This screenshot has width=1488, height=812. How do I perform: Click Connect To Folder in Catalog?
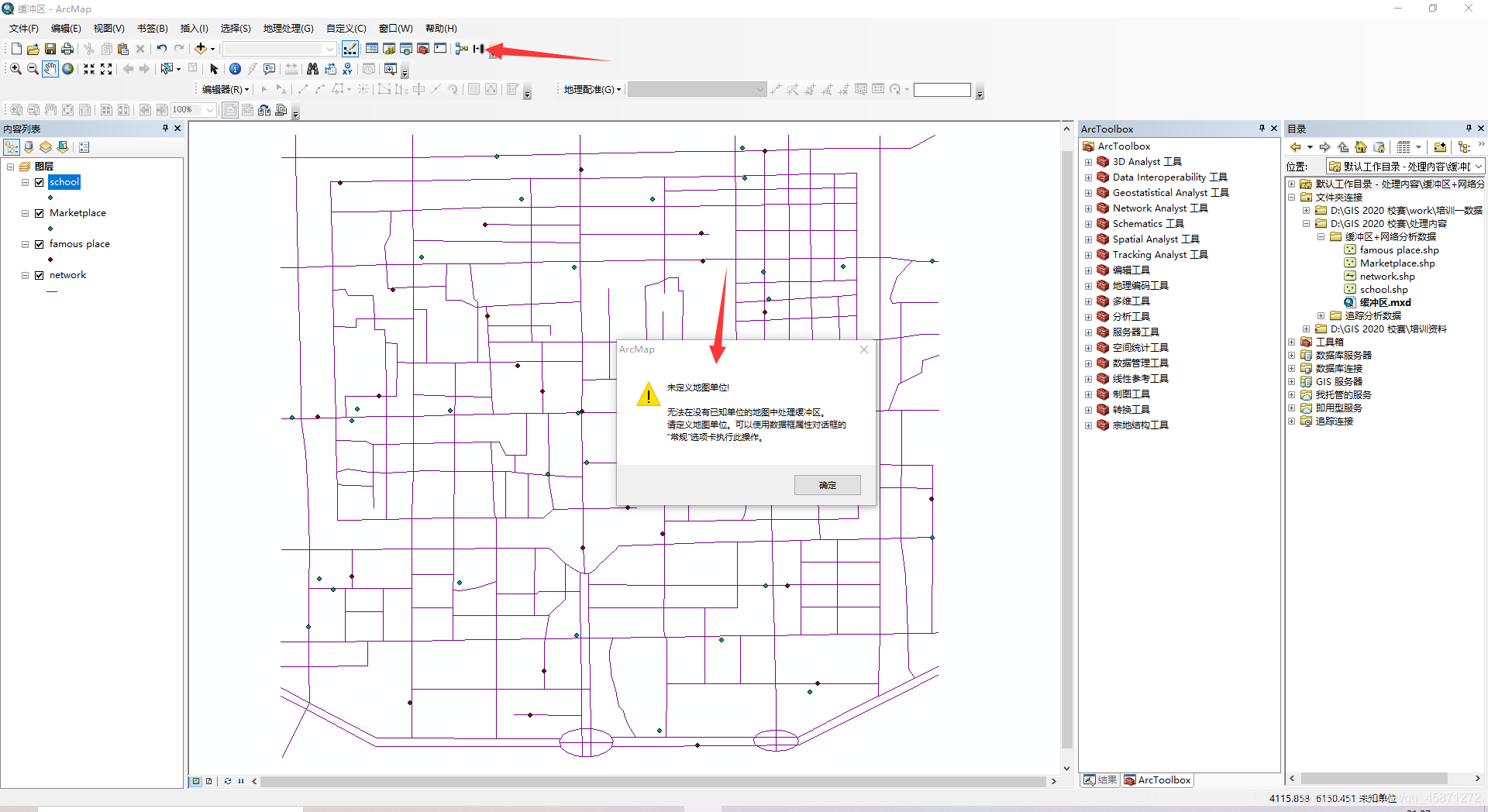[x=1440, y=147]
